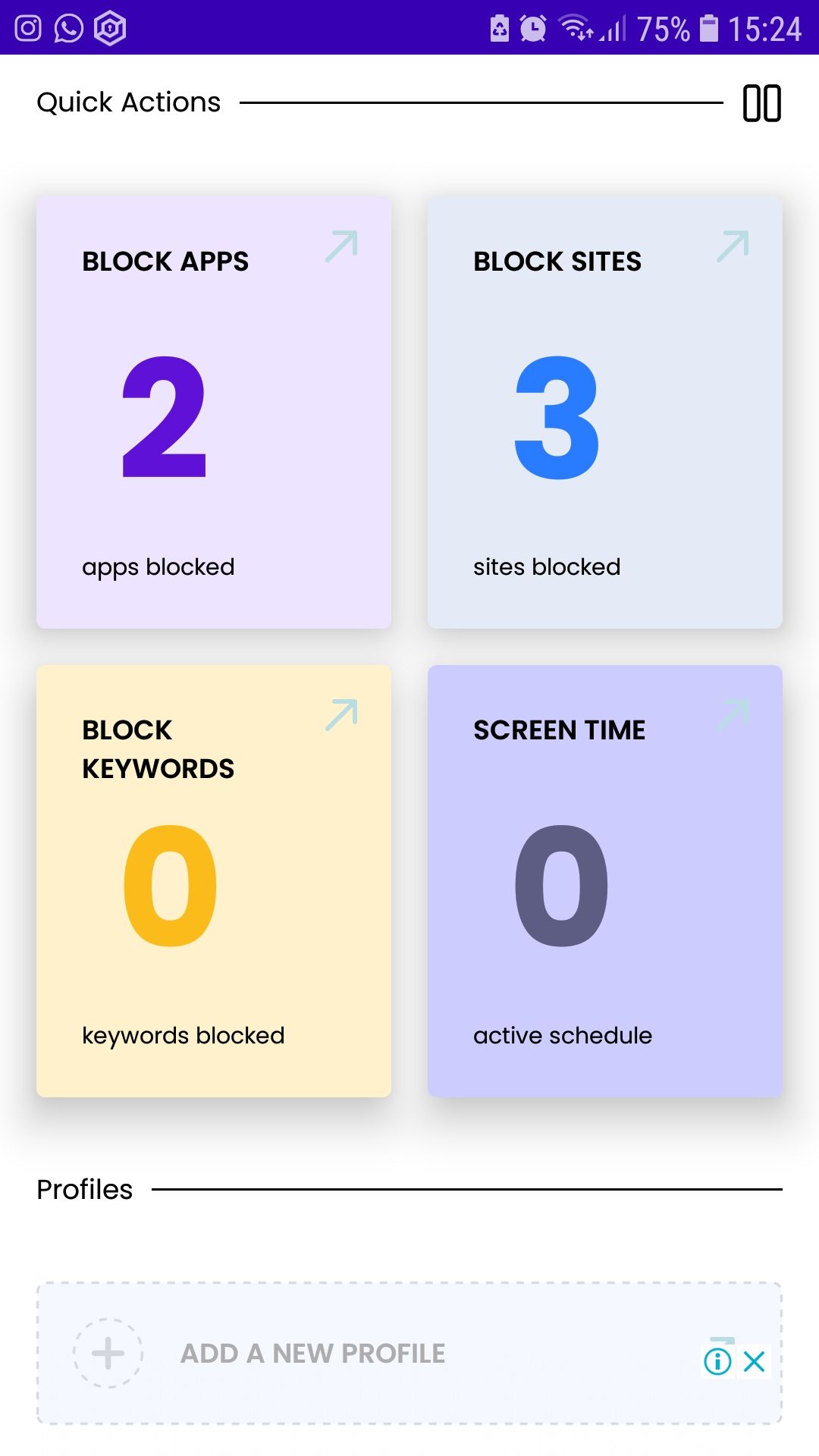Open the Screen Time arrow icon
Image resolution: width=819 pixels, height=1456 pixels.
tap(733, 715)
